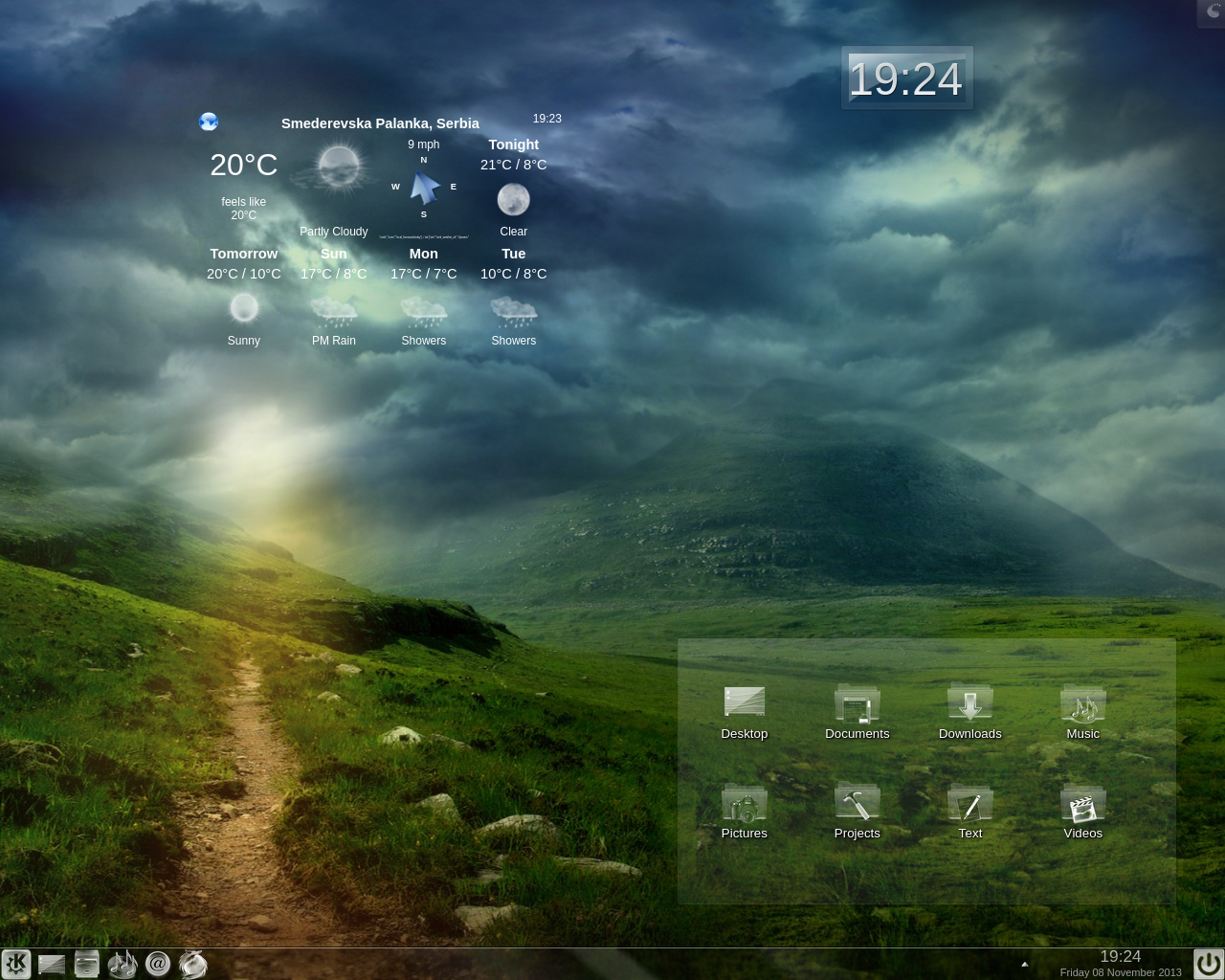Open the file manager cabinet icon in the panel
This screenshot has width=1225, height=980.
pyautogui.click(x=87, y=964)
